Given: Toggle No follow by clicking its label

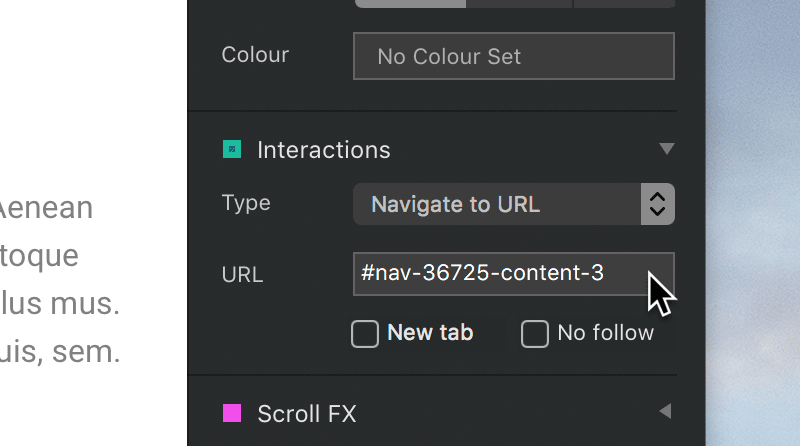Looking at the screenshot, I should tap(606, 333).
